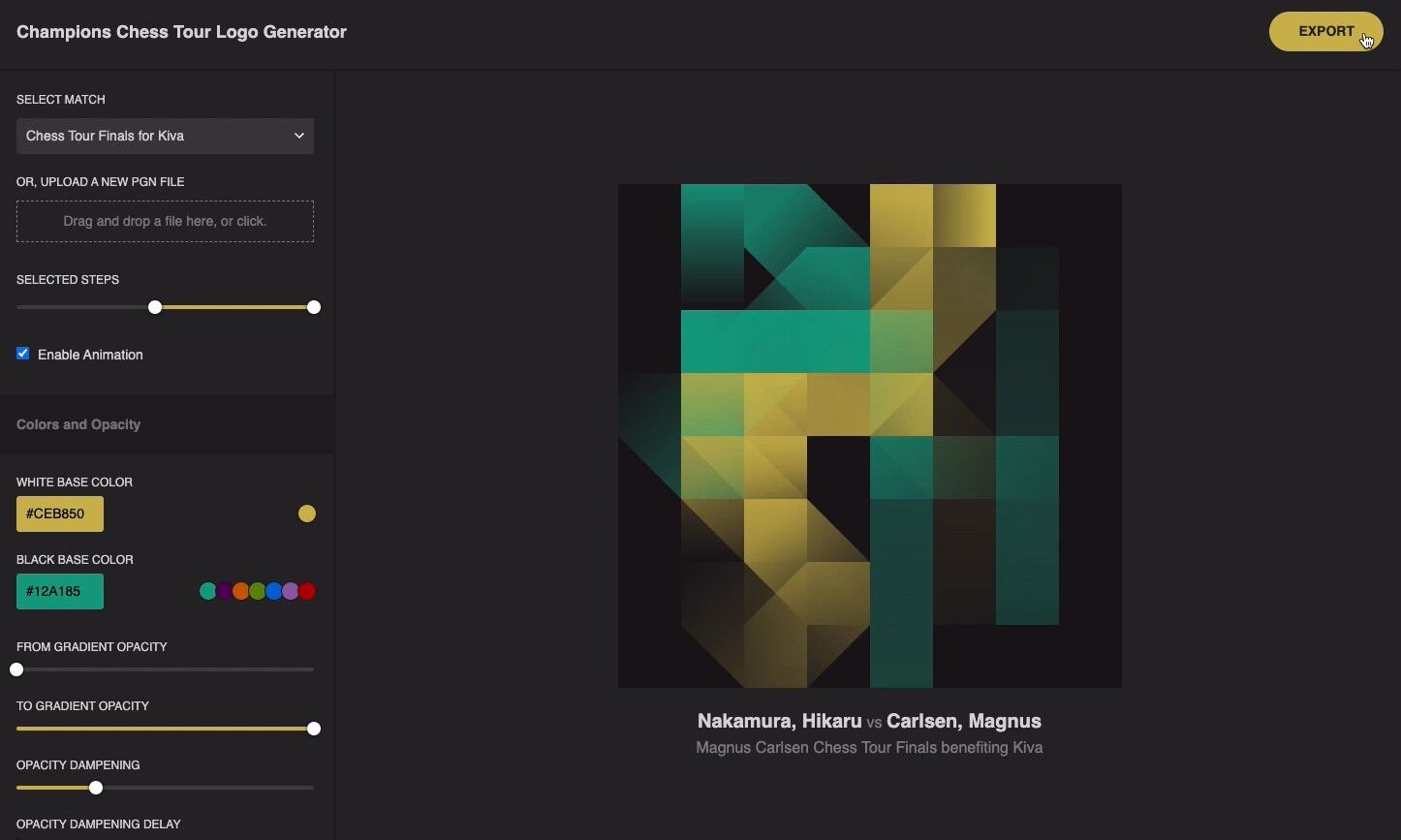The height and width of the screenshot is (840, 1401).
Task: Click the left handle of Selected Steps slider
Action: (155, 307)
